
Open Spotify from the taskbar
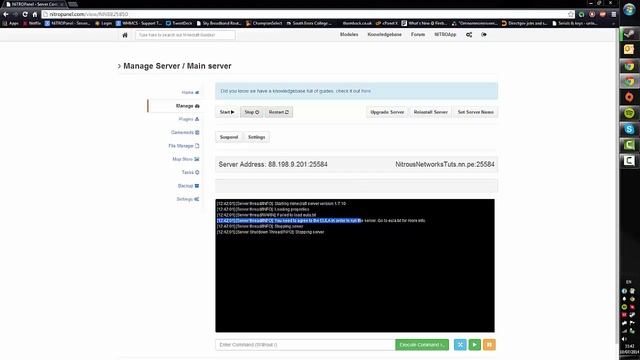click(629, 113)
